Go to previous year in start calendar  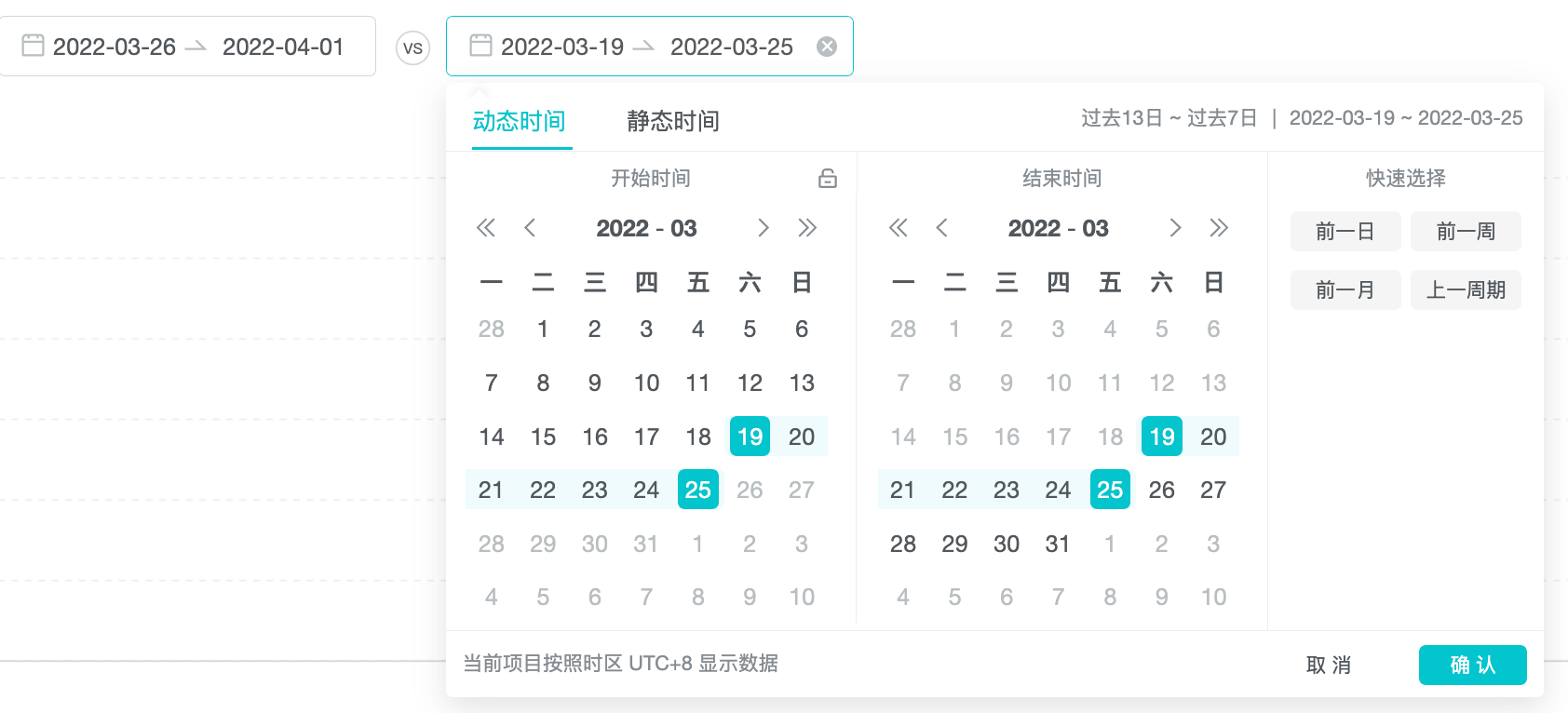[x=485, y=228]
